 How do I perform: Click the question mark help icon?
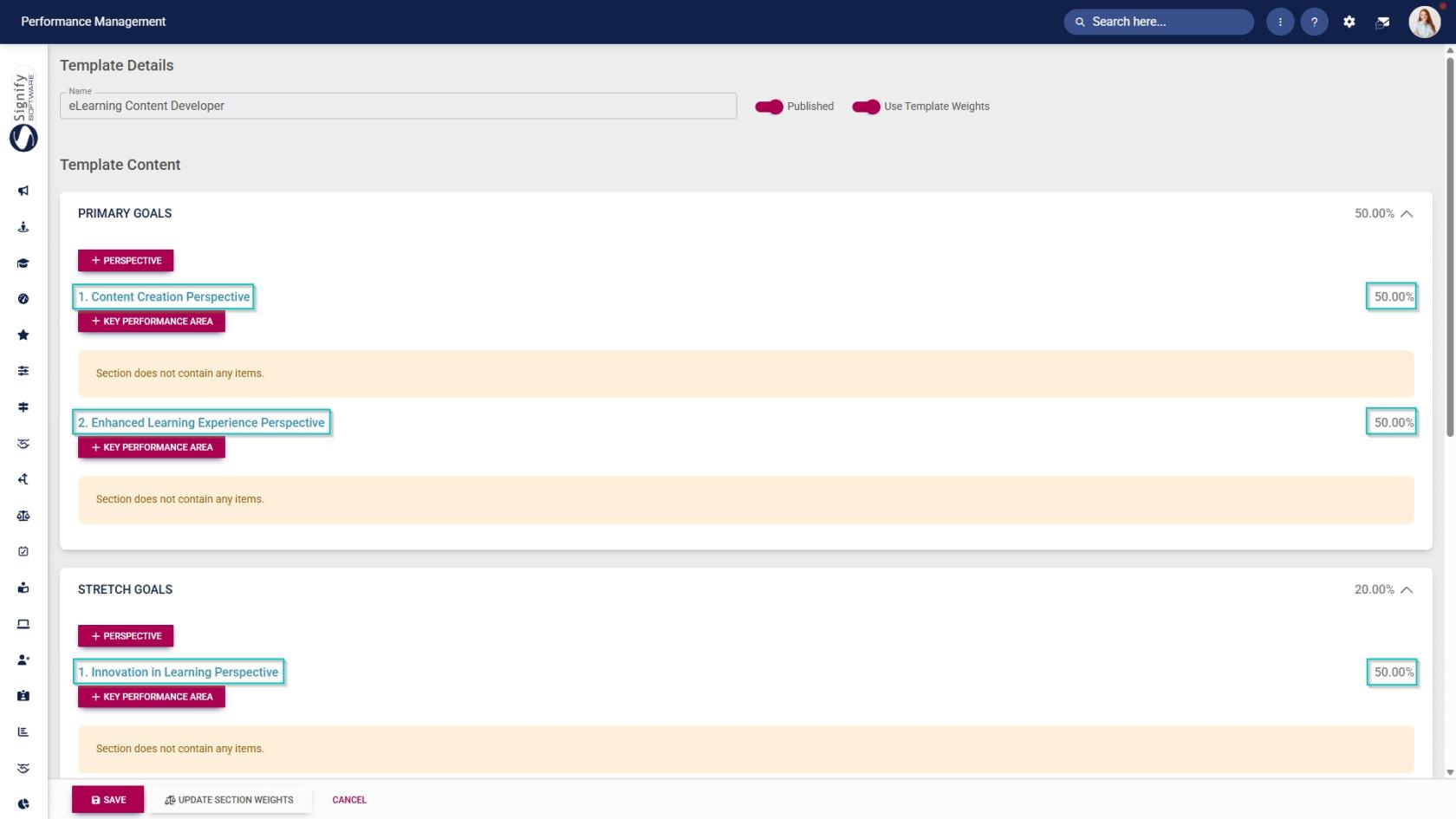tap(1315, 22)
